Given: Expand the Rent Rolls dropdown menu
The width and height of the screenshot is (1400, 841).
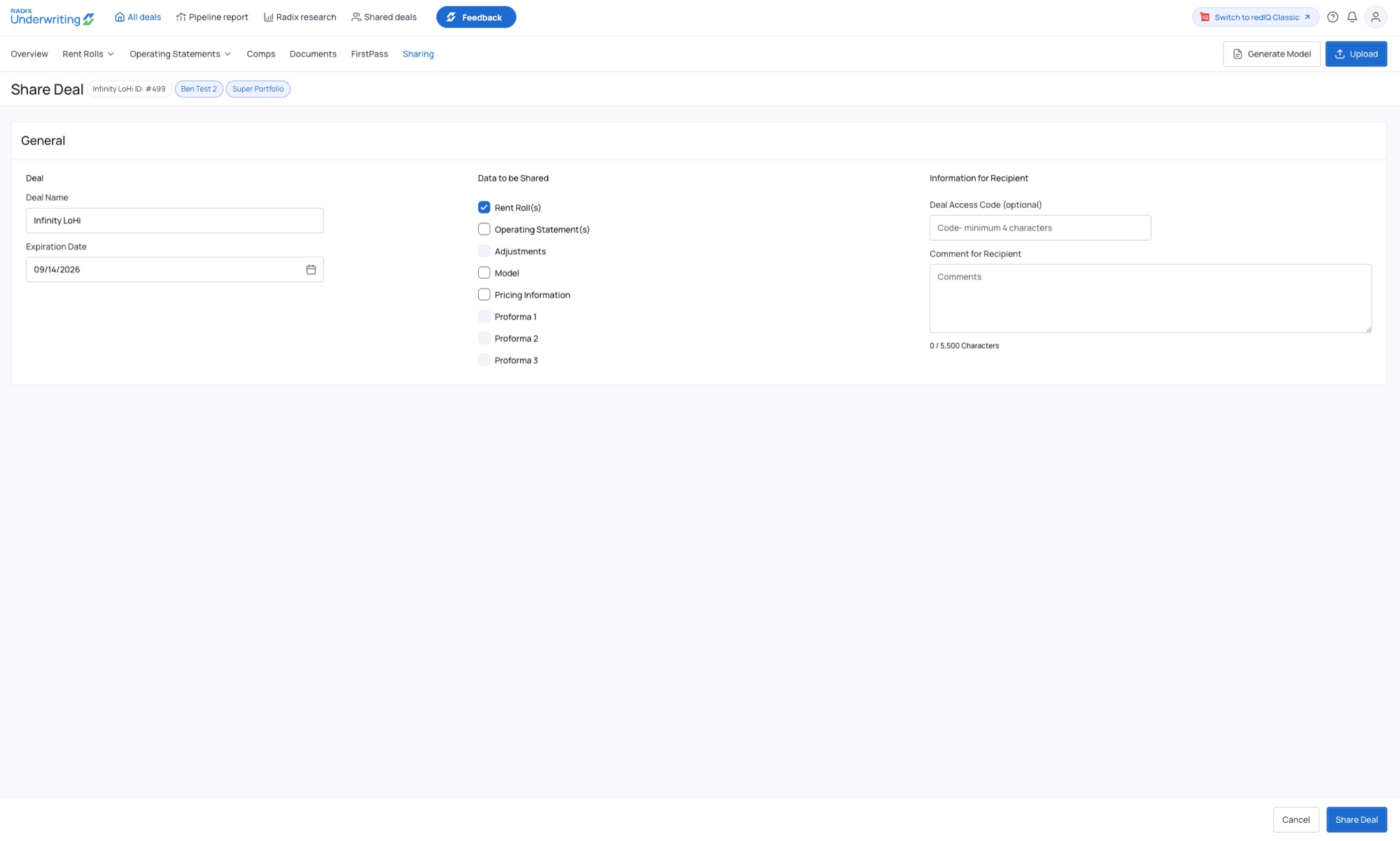Looking at the screenshot, I should click(88, 54).
